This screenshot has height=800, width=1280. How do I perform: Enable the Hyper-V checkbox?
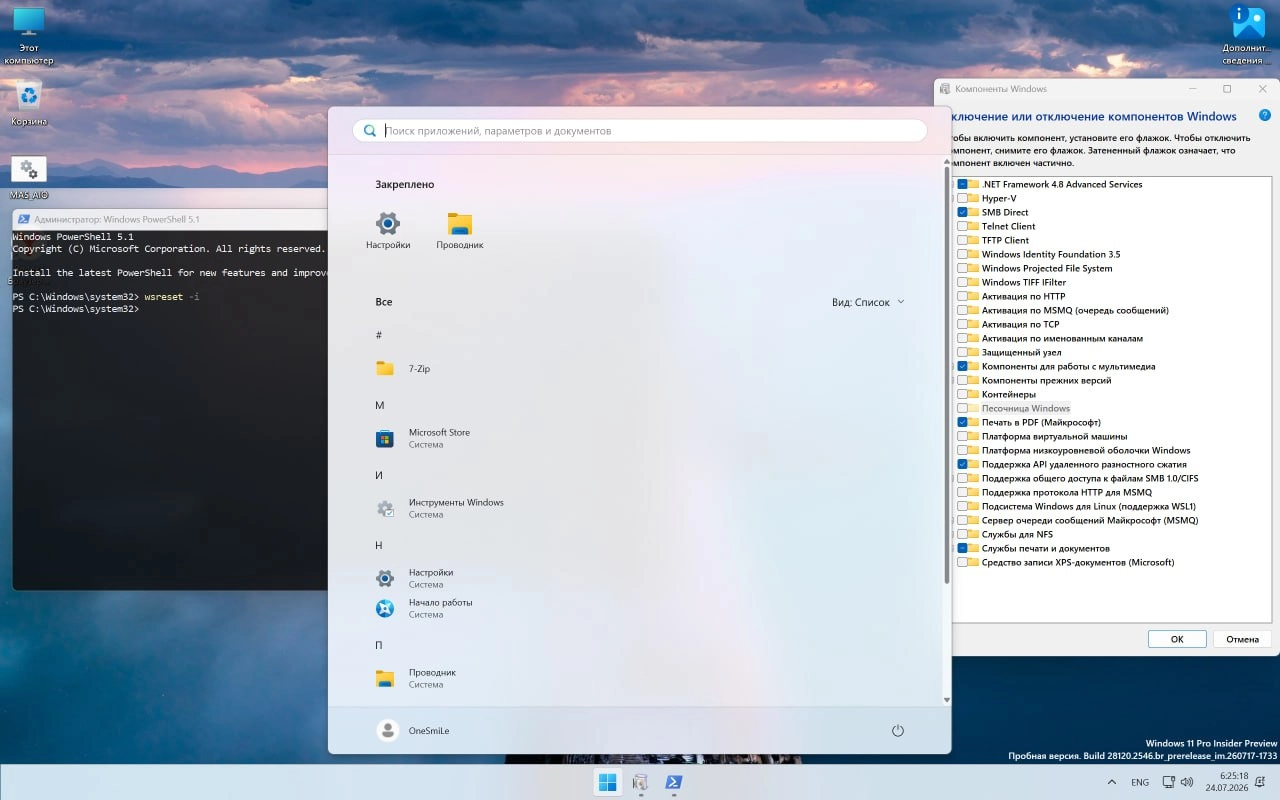(x=962, y=198)
